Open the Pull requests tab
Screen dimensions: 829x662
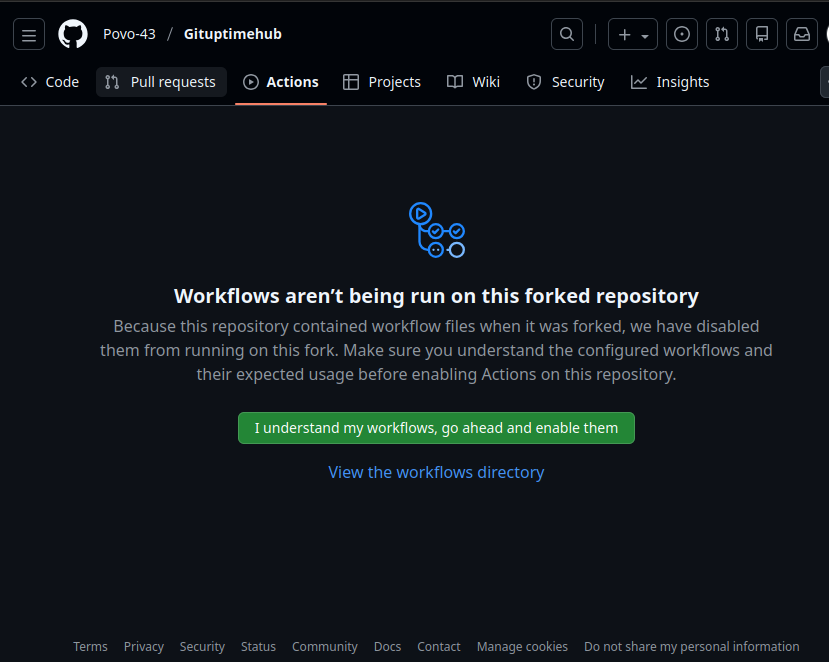pos(161,82)
